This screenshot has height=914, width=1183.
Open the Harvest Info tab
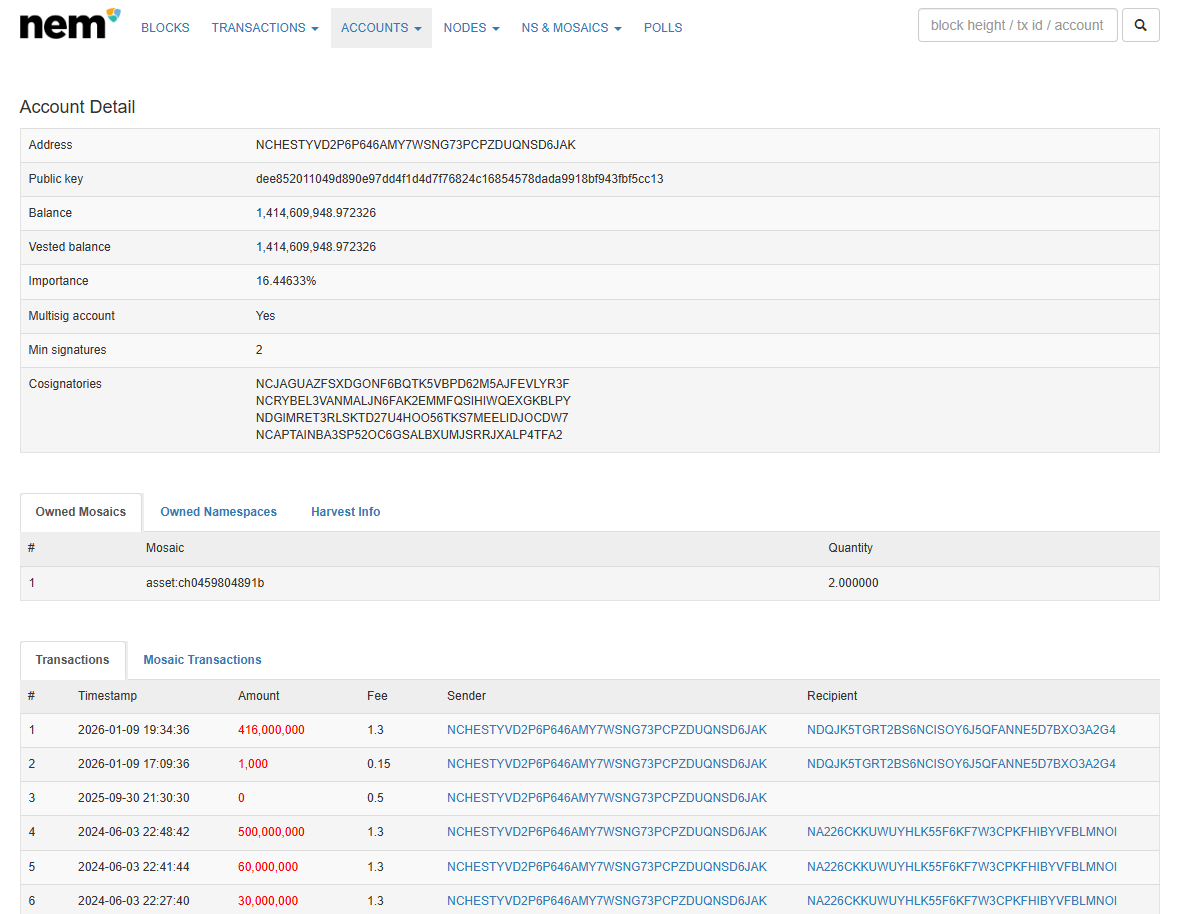pos(345,511)
